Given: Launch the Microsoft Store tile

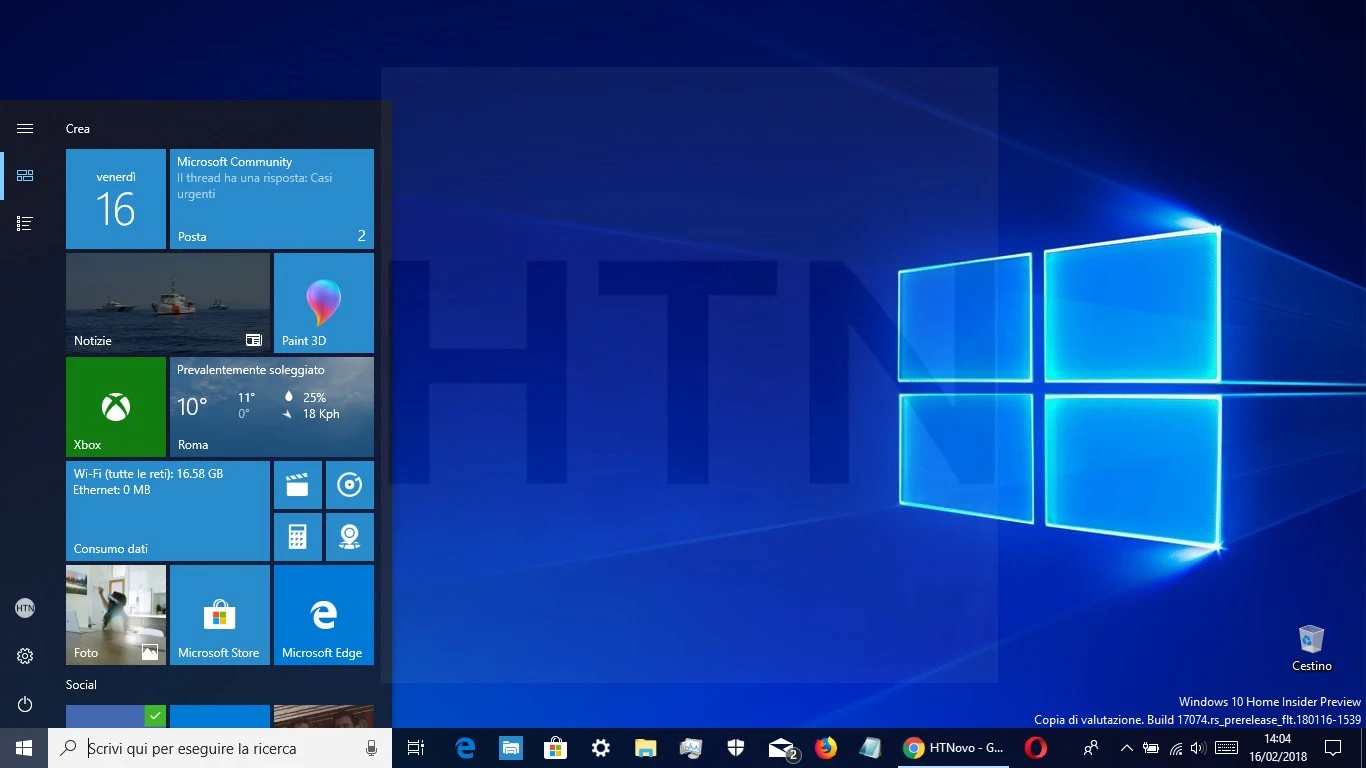Looking at the screenshot, I should [x=220, y=615].
